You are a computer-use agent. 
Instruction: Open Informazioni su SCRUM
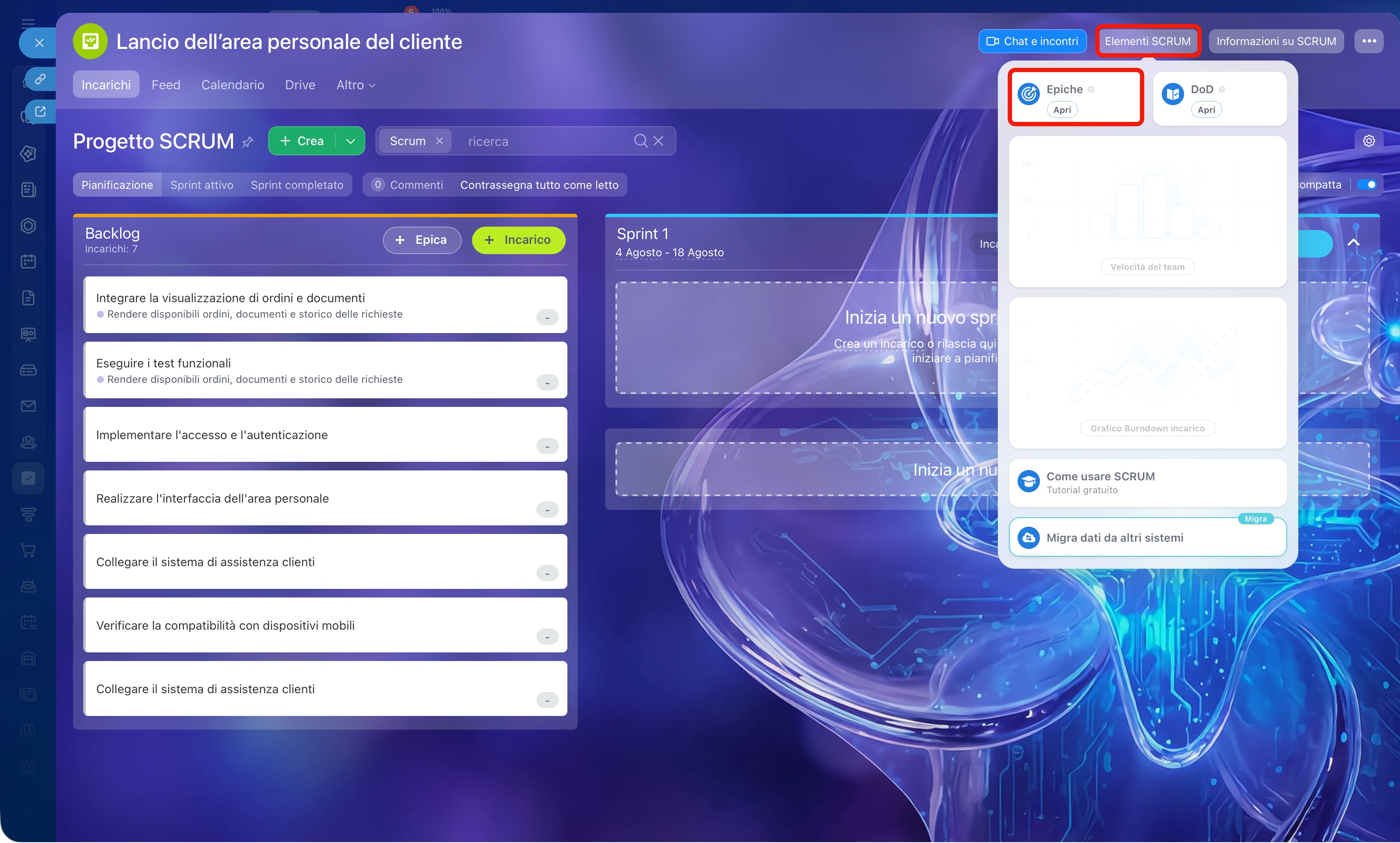click(x=1276, y=41)
